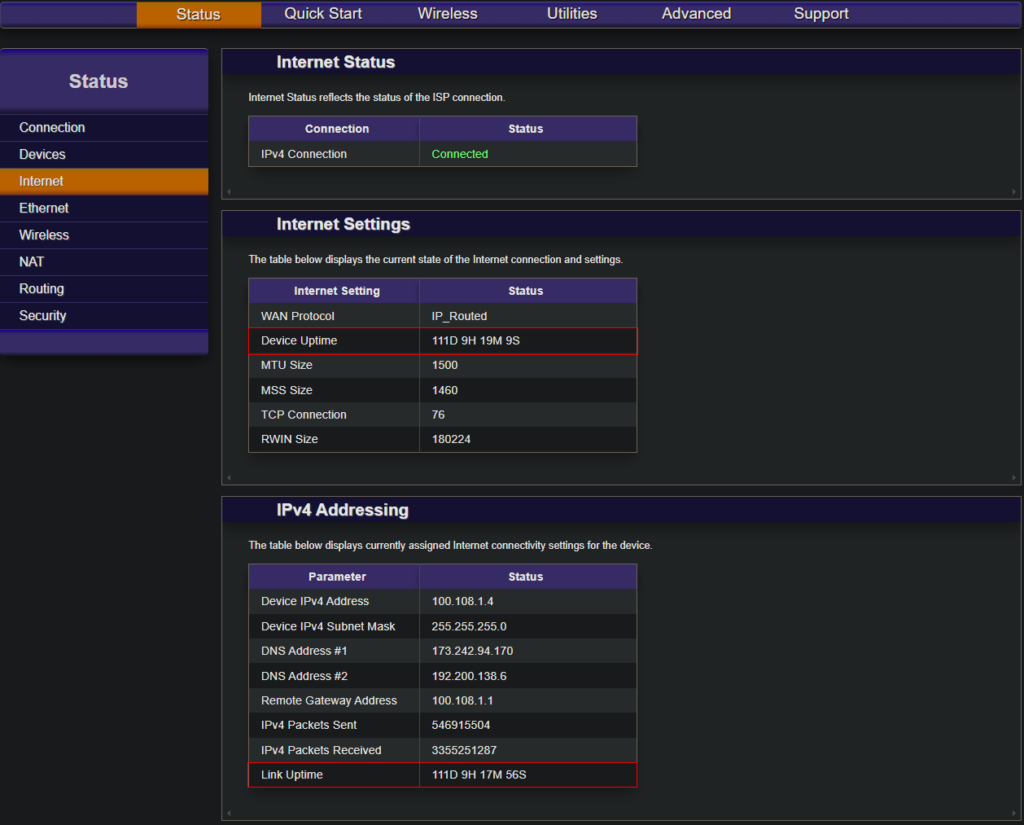1024x825 pixels.
Task: Click the green Connected status text
Action: click(x=460, y=155)
